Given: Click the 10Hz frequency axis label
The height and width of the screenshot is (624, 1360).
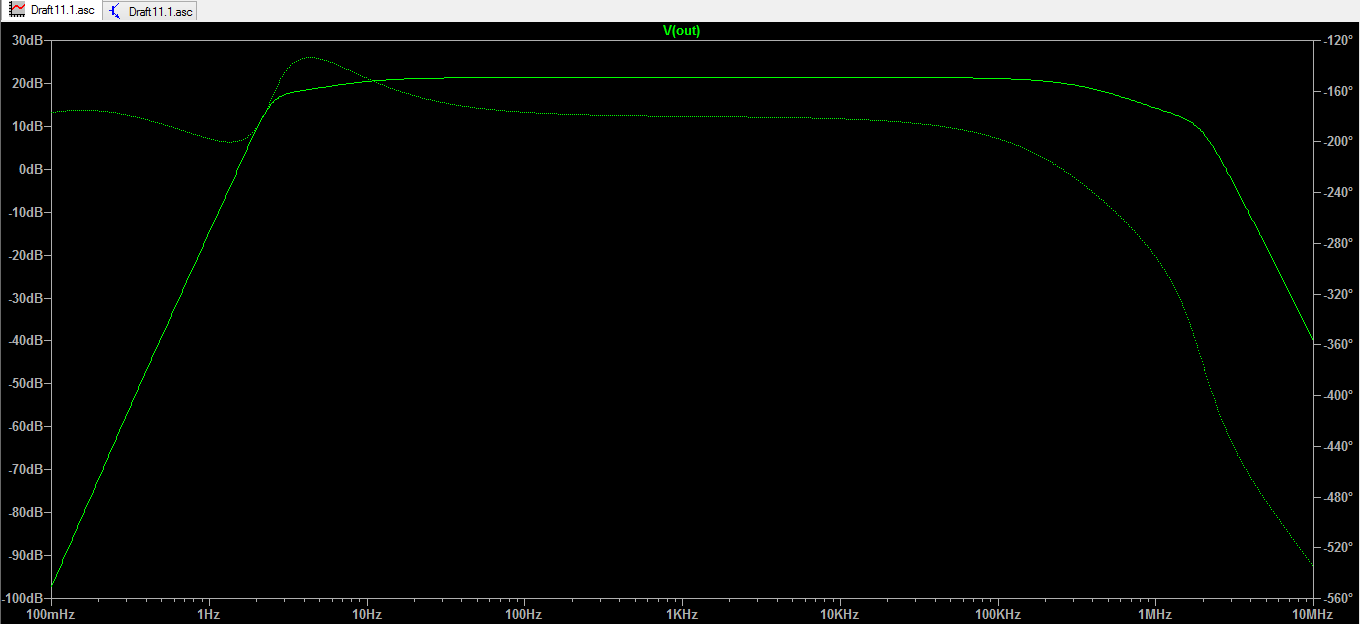Looking at the screenshot, I should coord(366,613).
